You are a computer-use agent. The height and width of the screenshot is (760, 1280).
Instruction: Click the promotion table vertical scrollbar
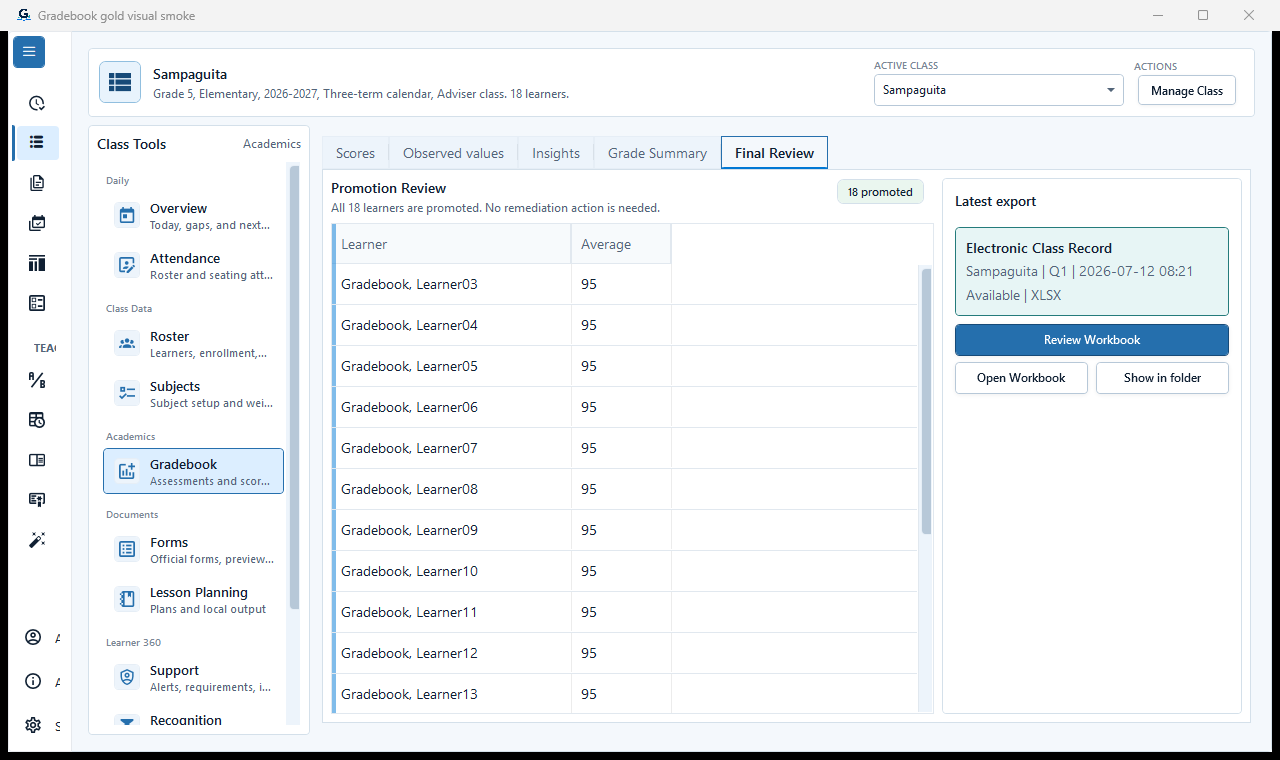926,401
